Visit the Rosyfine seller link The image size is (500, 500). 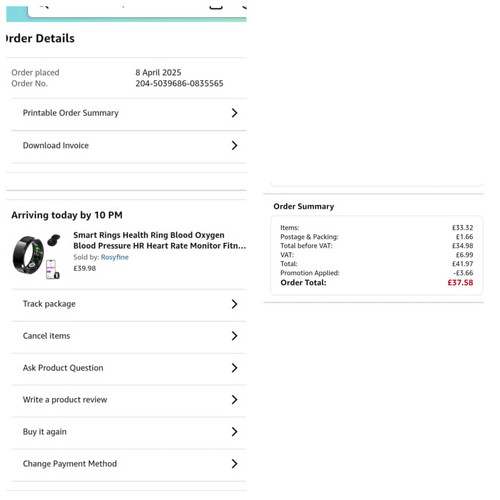[x=115, y=257]
